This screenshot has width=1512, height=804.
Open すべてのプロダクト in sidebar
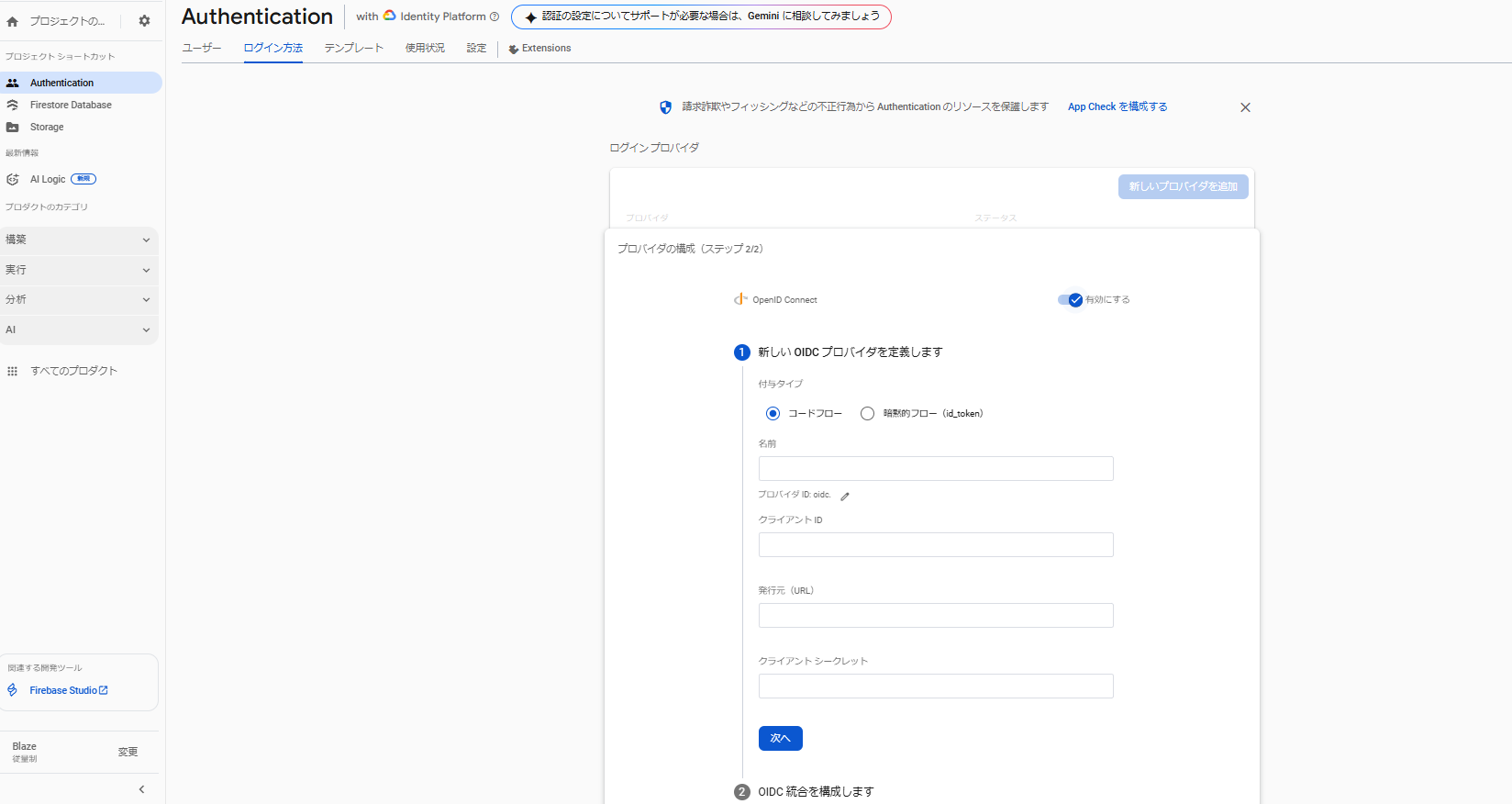[x=73, y=371]
